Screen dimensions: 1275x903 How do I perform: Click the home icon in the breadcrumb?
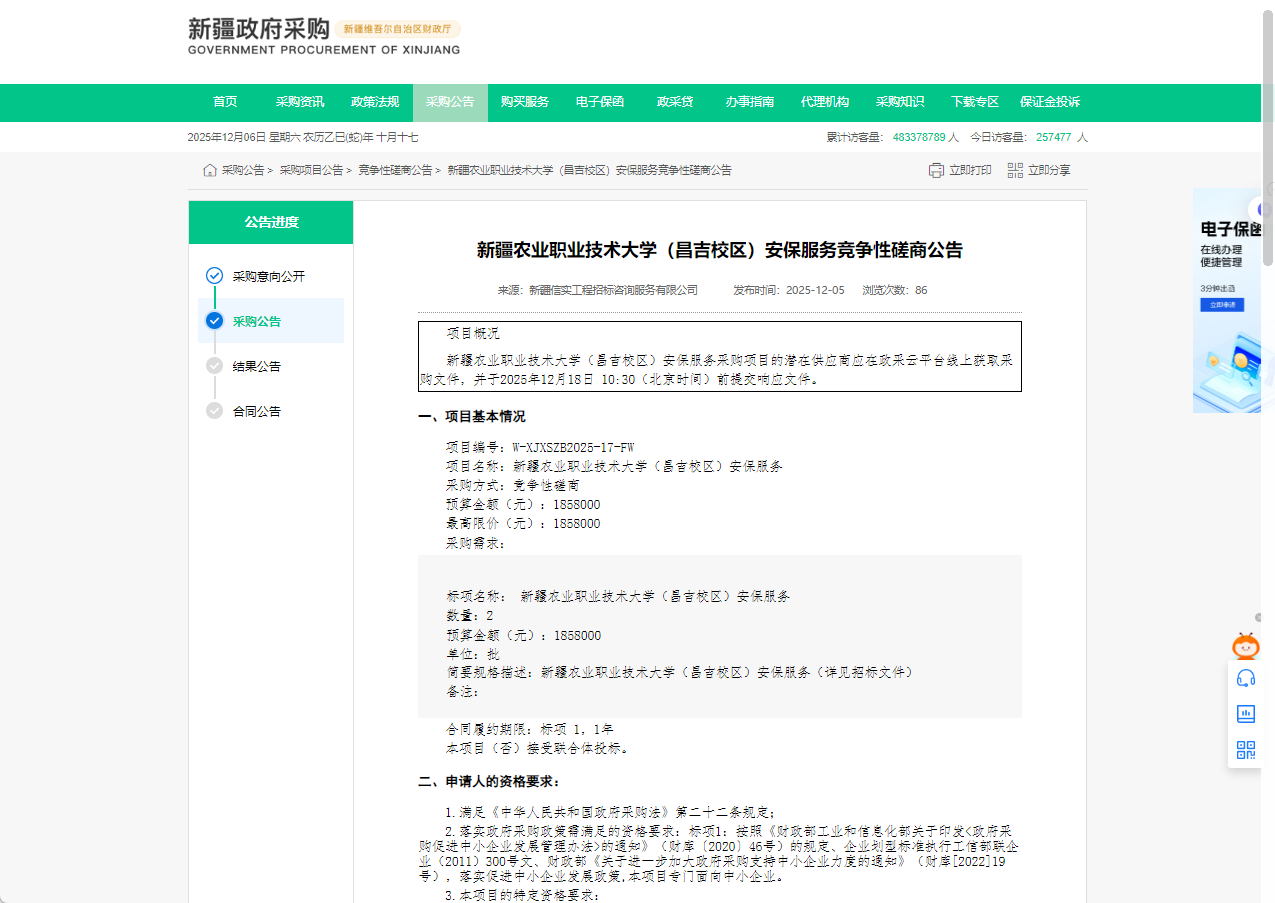(210, 171)
